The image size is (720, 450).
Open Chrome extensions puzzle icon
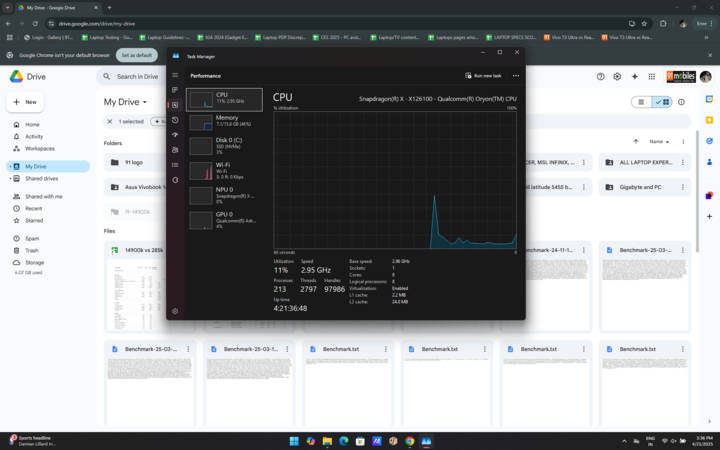pyautogui.click(x=663, y=23)
